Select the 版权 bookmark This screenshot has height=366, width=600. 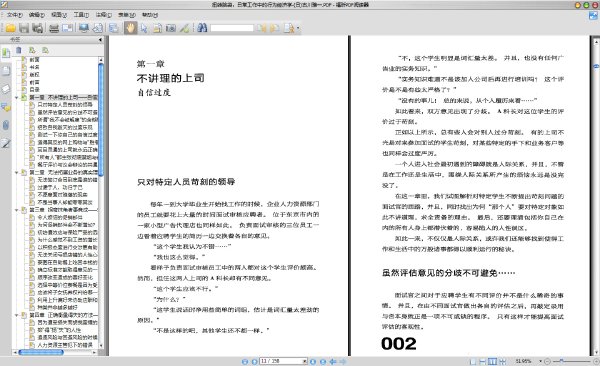coord(35,75)
